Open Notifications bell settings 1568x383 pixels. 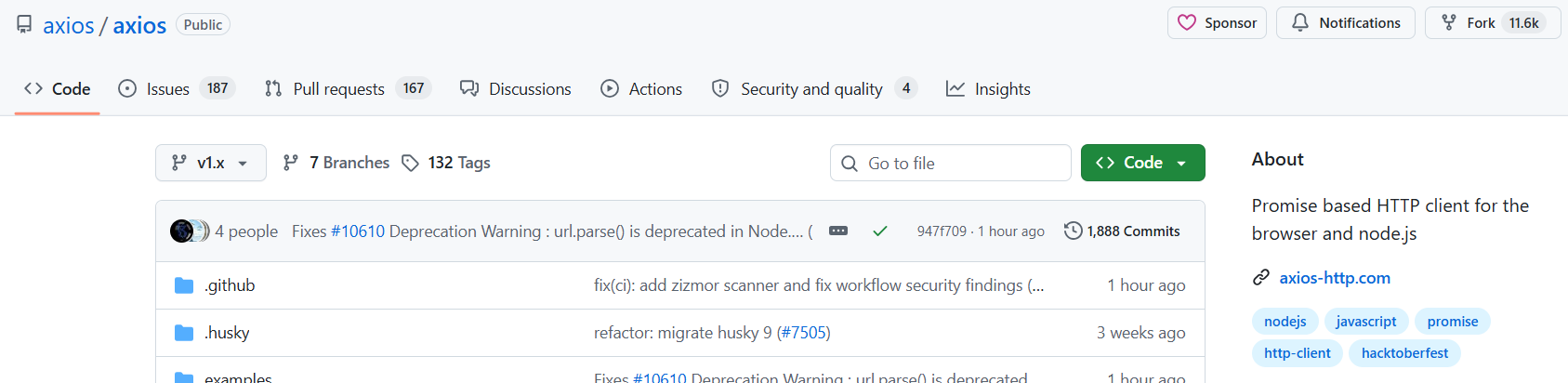[x=1345, y=23]
